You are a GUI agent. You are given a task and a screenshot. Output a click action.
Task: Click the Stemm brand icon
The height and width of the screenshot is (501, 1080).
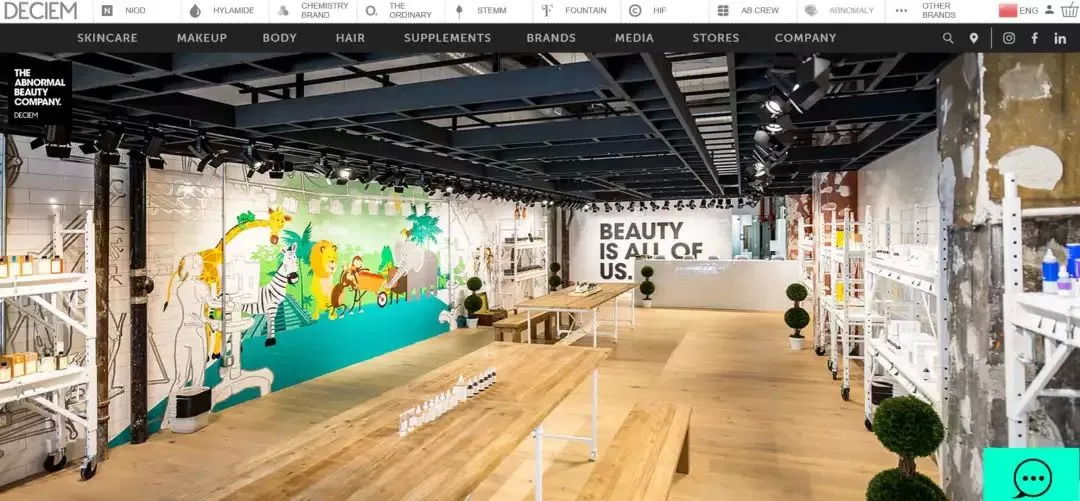tap(459, 10)
